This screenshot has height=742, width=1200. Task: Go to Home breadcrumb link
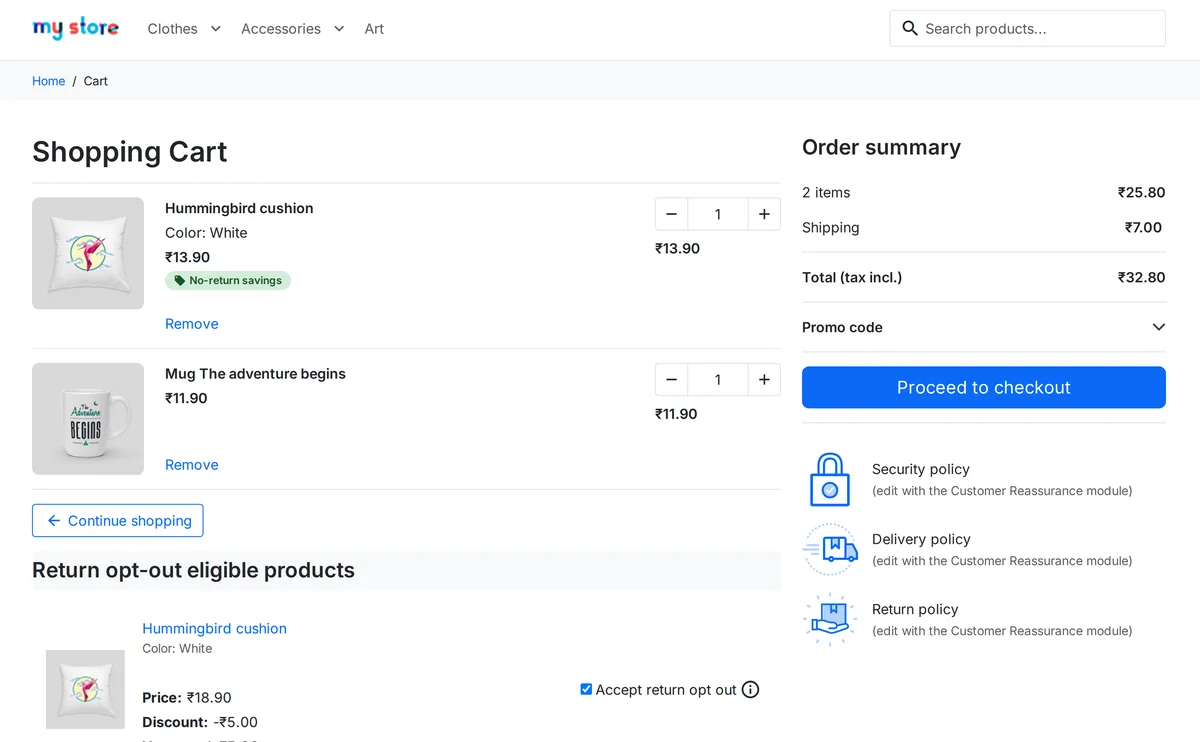tap(49, 81)
